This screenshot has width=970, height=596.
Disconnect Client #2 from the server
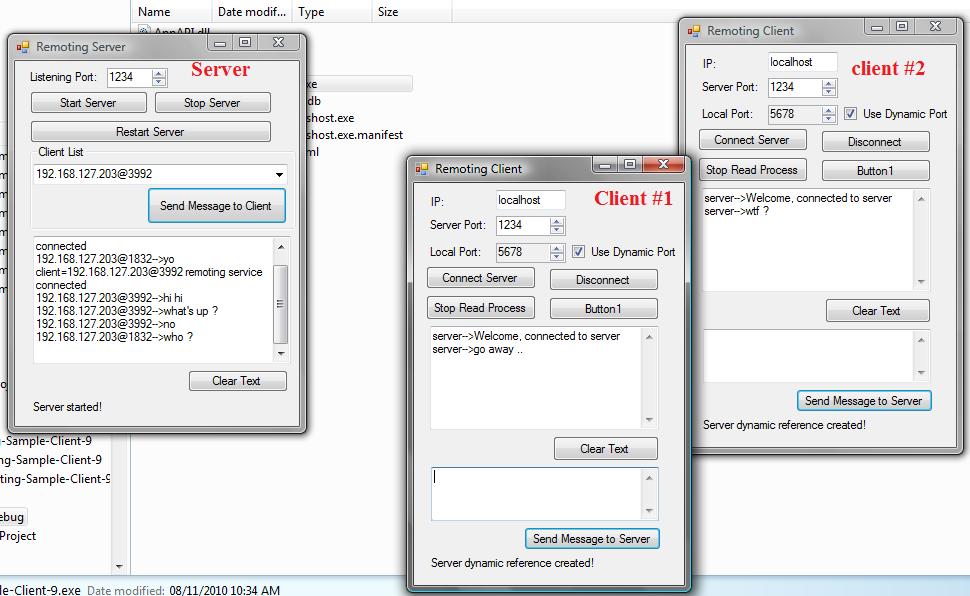pos(876,141)
